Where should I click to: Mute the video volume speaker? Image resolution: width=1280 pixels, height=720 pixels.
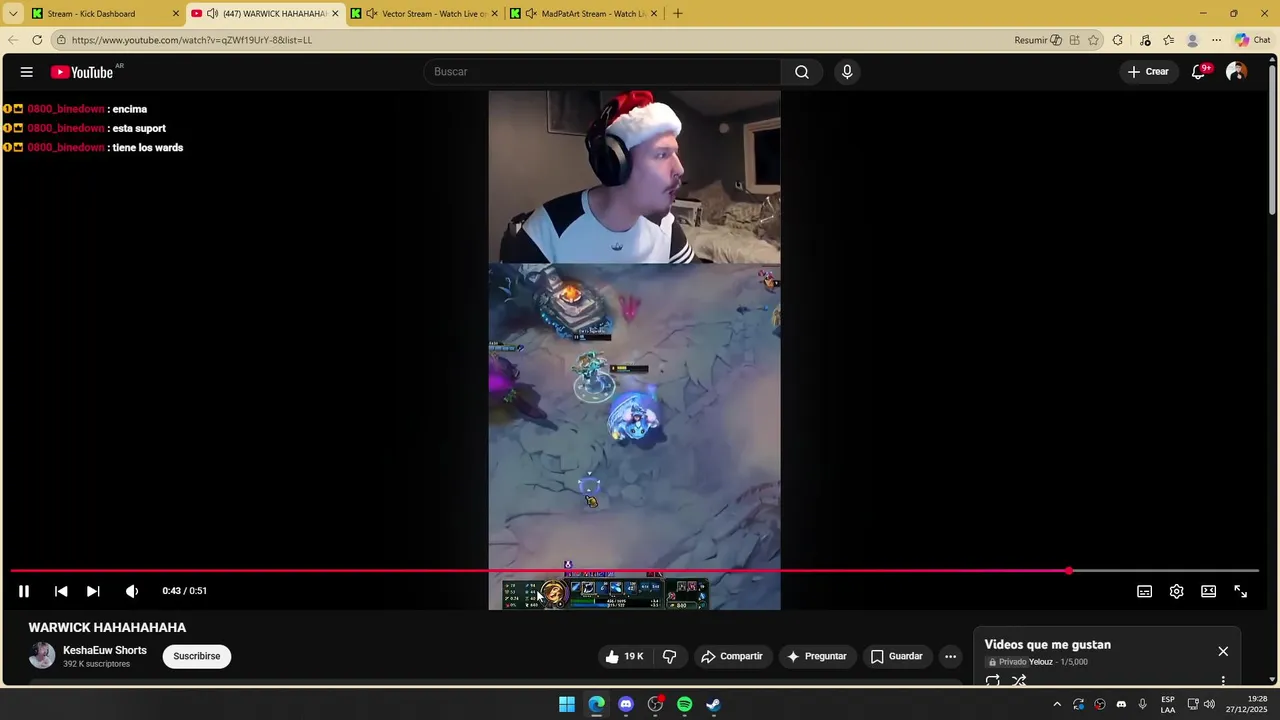point(131,591)
